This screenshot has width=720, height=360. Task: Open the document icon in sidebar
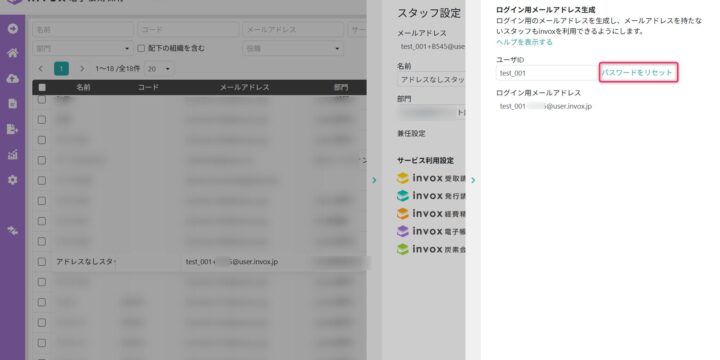13,104
